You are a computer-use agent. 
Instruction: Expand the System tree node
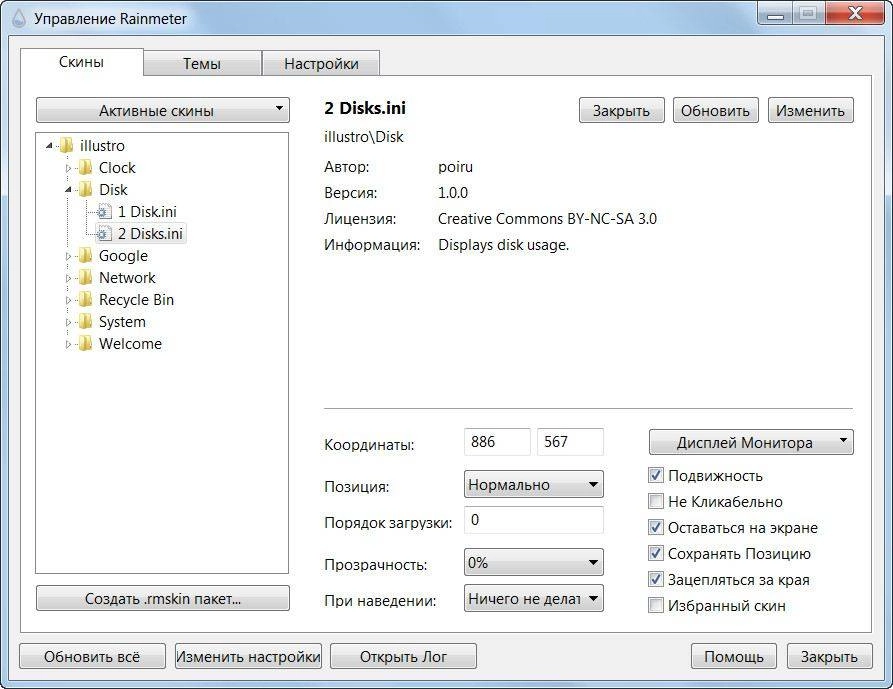68,323
